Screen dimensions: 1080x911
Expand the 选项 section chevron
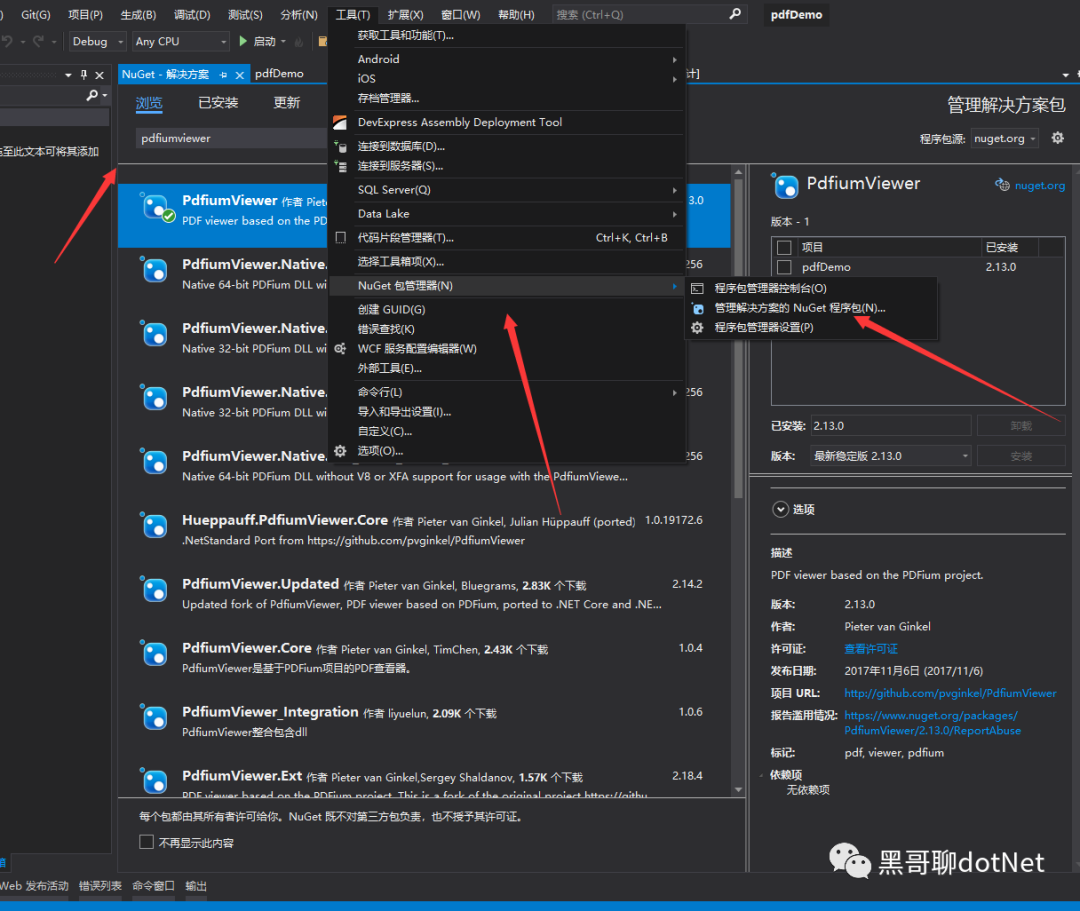coord(780,510)
